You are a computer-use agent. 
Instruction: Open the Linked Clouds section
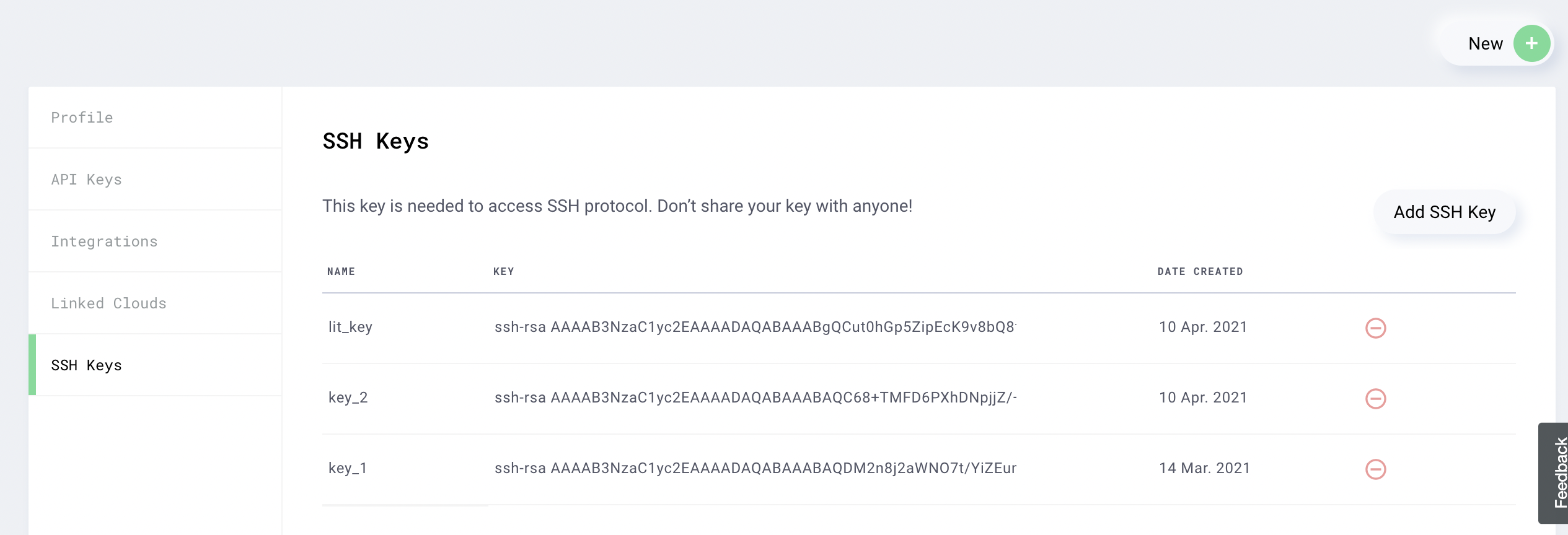click(155, 303)
